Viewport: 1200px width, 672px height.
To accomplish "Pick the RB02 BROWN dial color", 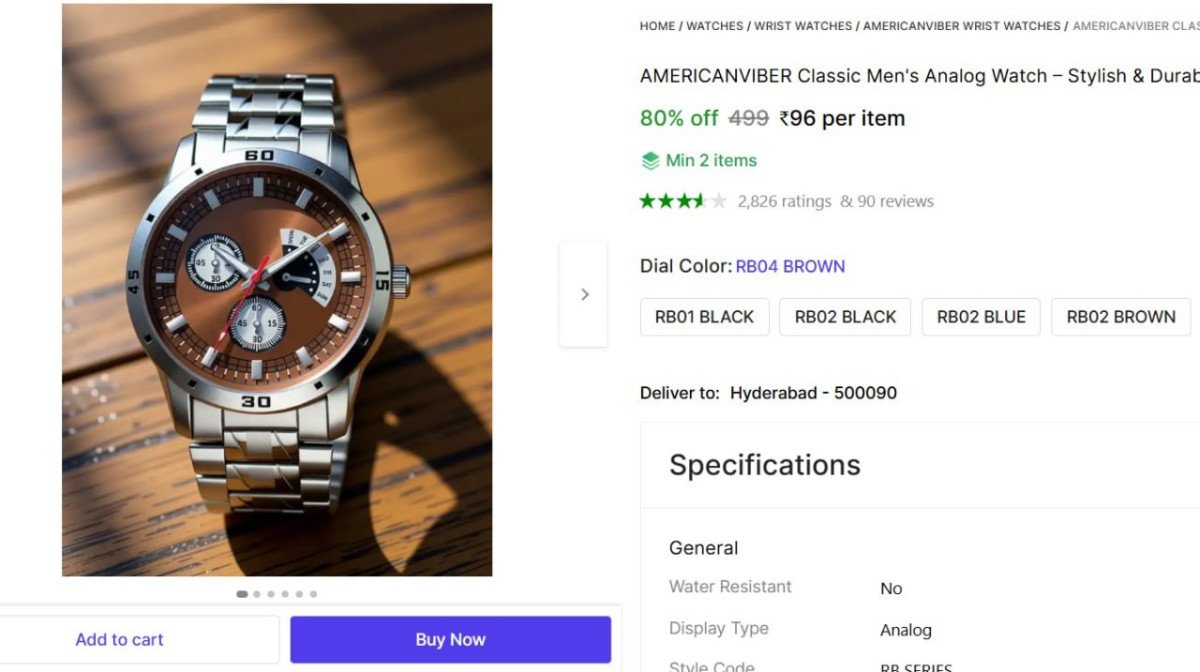I will point(1120,317).
